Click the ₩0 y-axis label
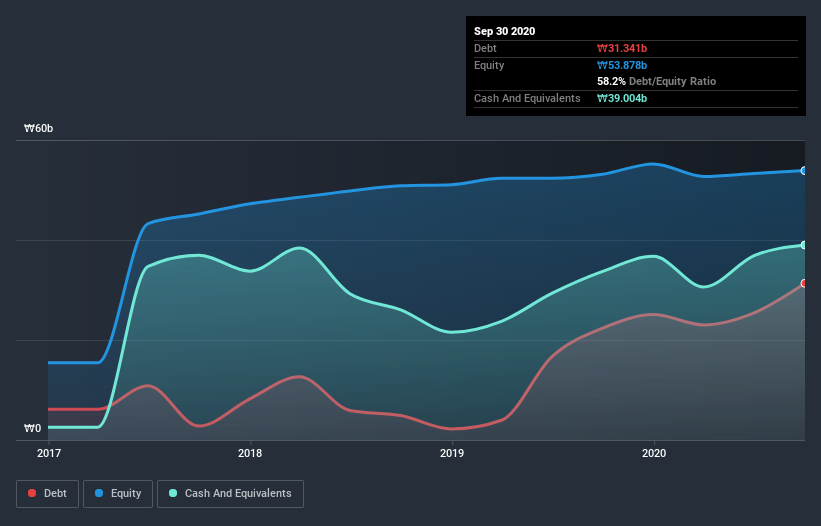The image size is (821, 526). tap(32, 428)
